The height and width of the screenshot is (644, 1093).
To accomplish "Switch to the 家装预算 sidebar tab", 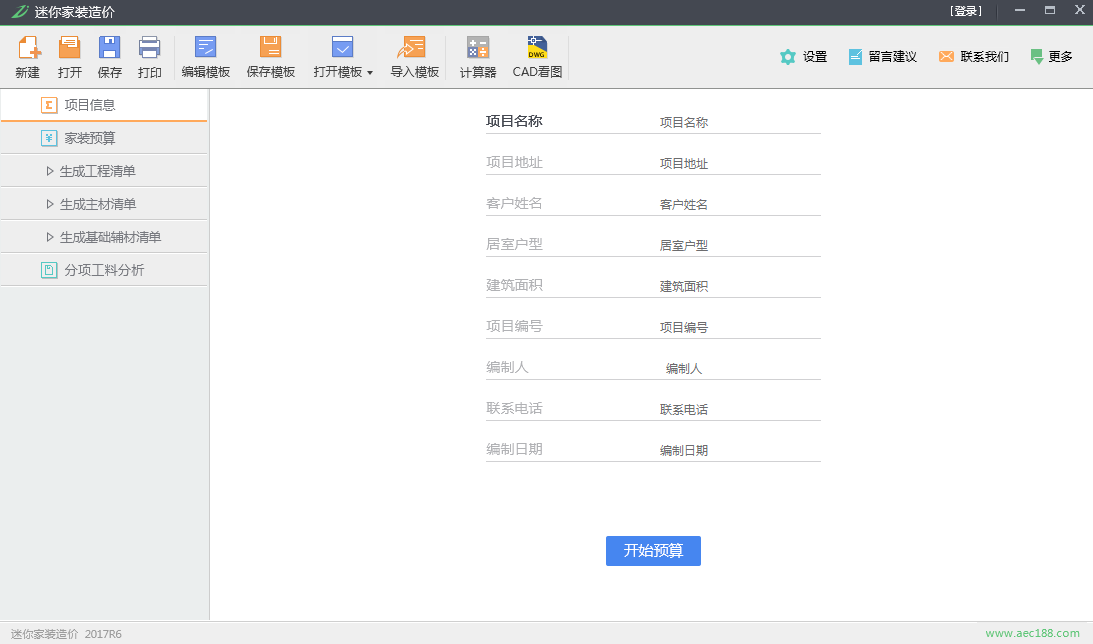I will pos(90,138).
